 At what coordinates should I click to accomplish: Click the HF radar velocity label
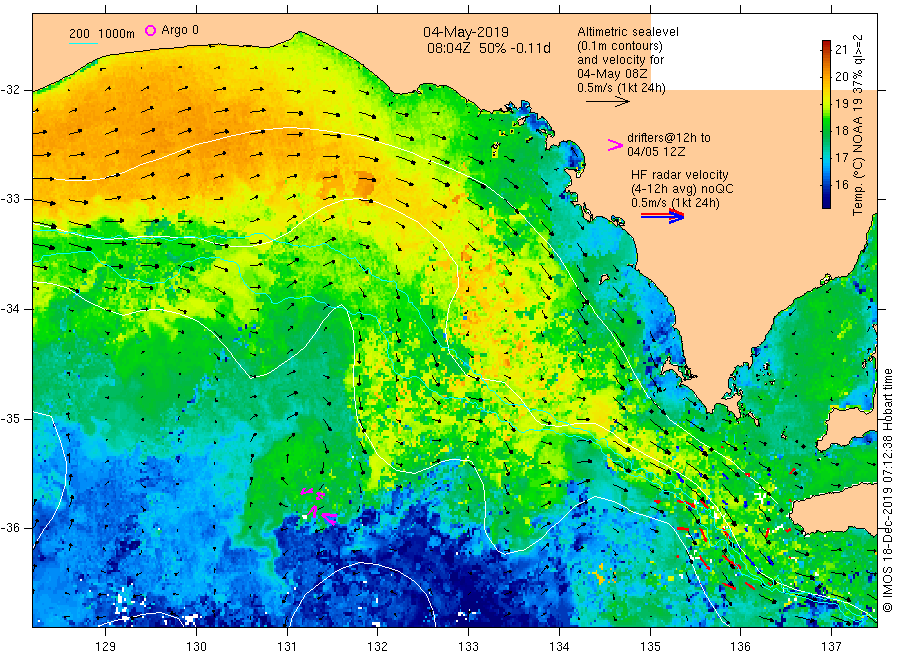(680, 174)
